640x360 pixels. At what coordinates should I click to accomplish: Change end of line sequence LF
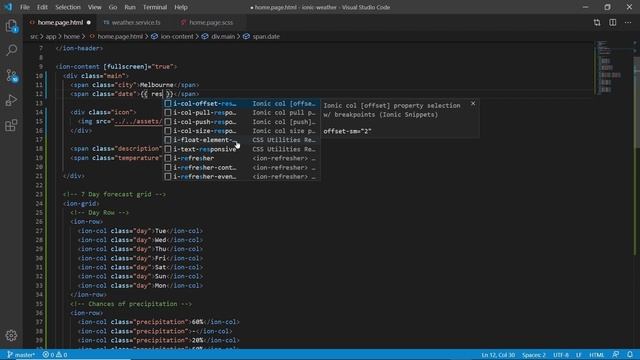point(578,355)
